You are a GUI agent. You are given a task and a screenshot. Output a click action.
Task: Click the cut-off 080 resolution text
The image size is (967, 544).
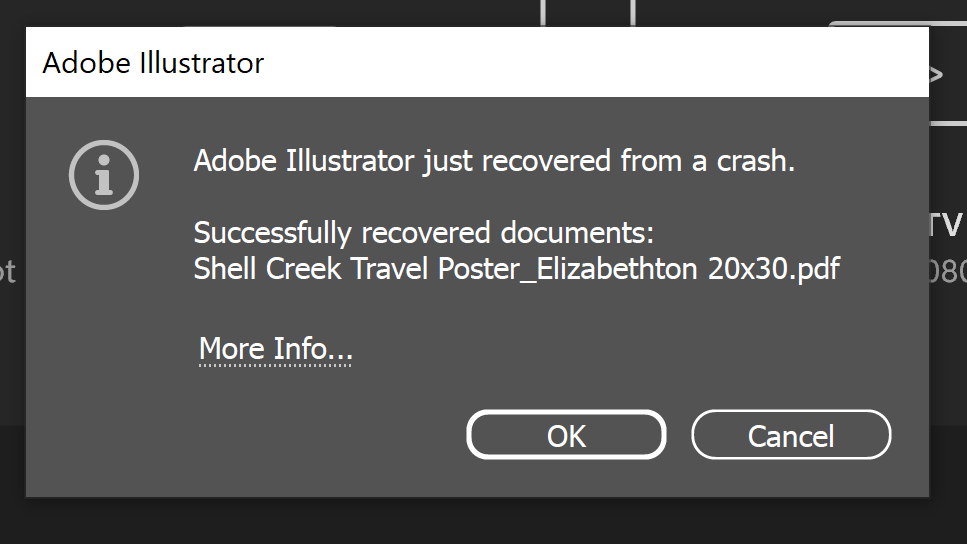[x=947, y=272]
